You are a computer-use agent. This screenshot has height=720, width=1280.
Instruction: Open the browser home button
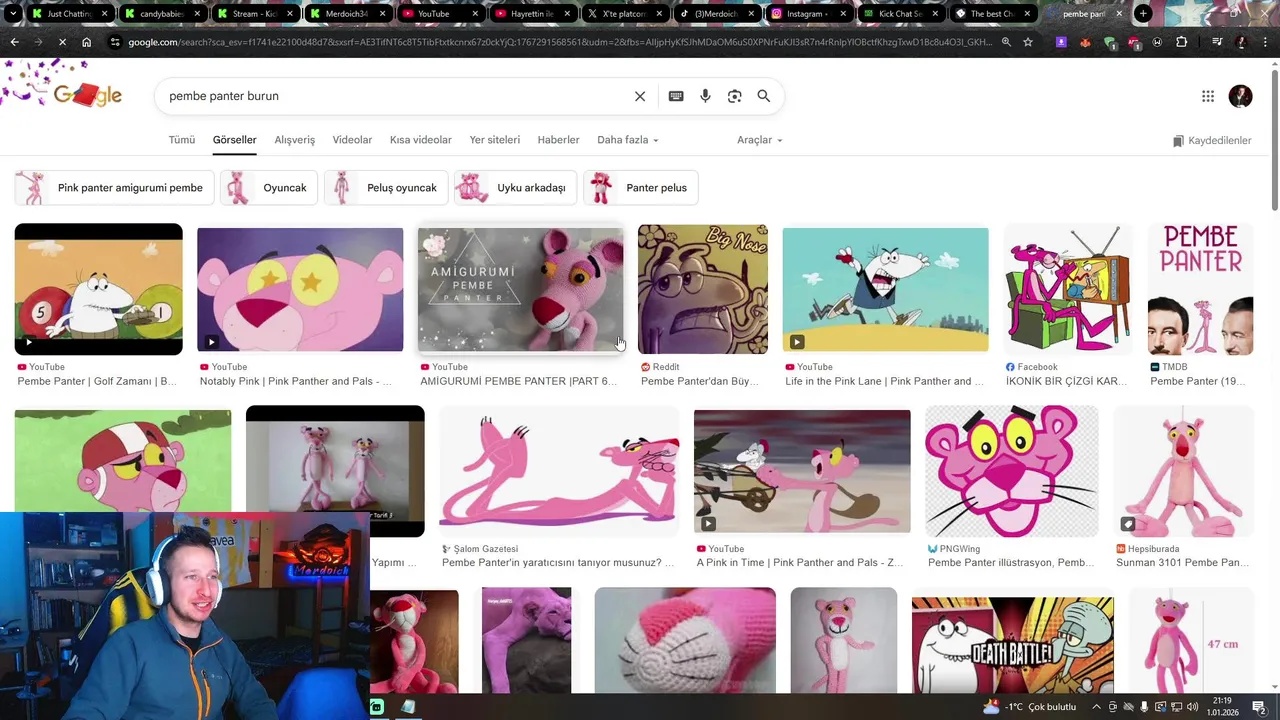86,42
